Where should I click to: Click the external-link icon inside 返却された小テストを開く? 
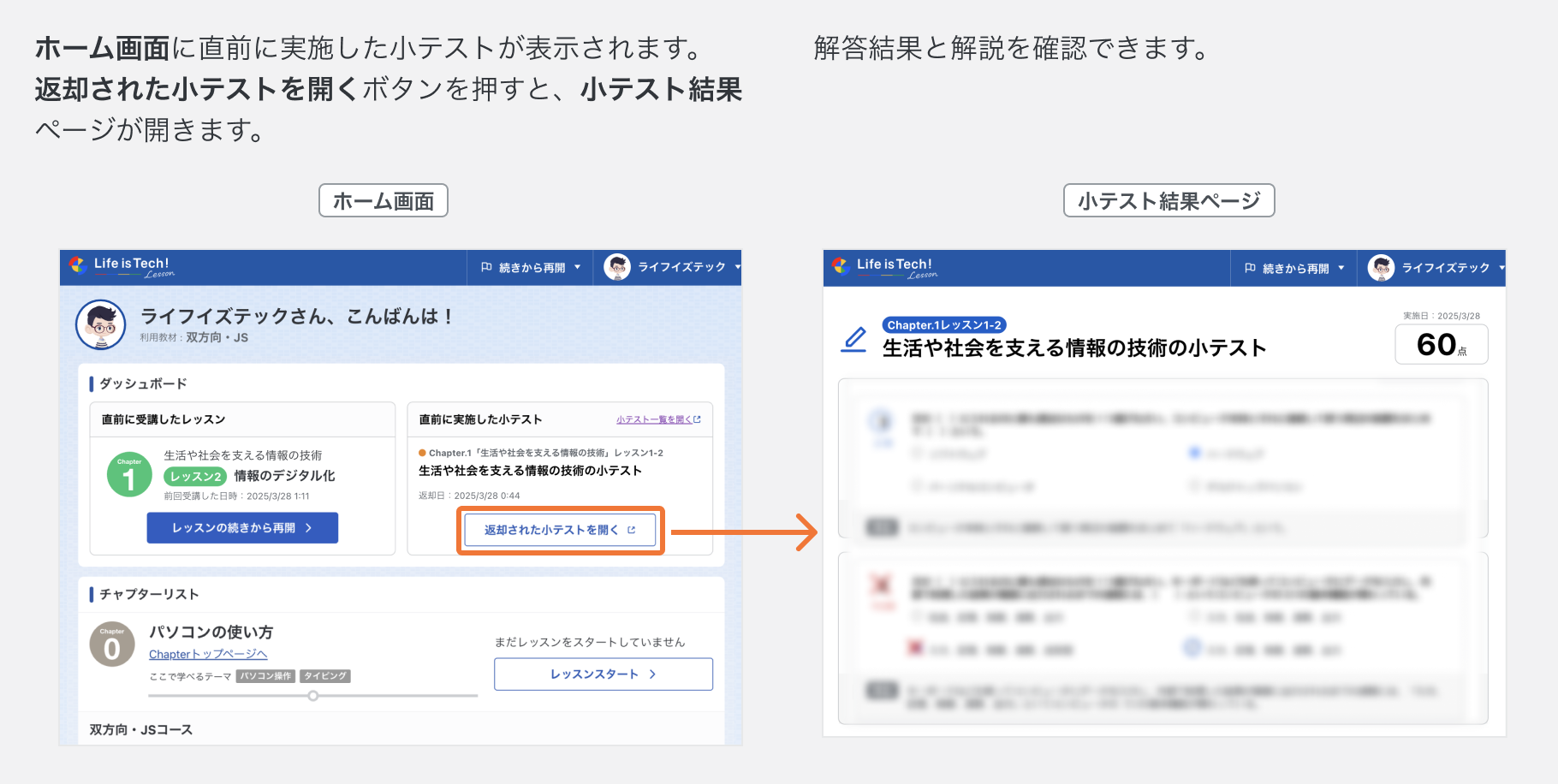coord(631,530)
